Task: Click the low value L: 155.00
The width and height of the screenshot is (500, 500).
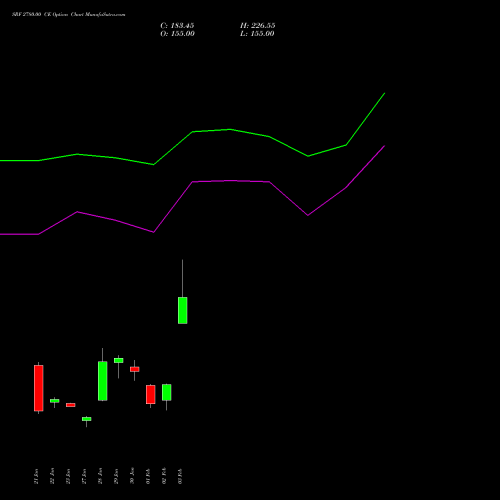Action: (x=257, y=34)
